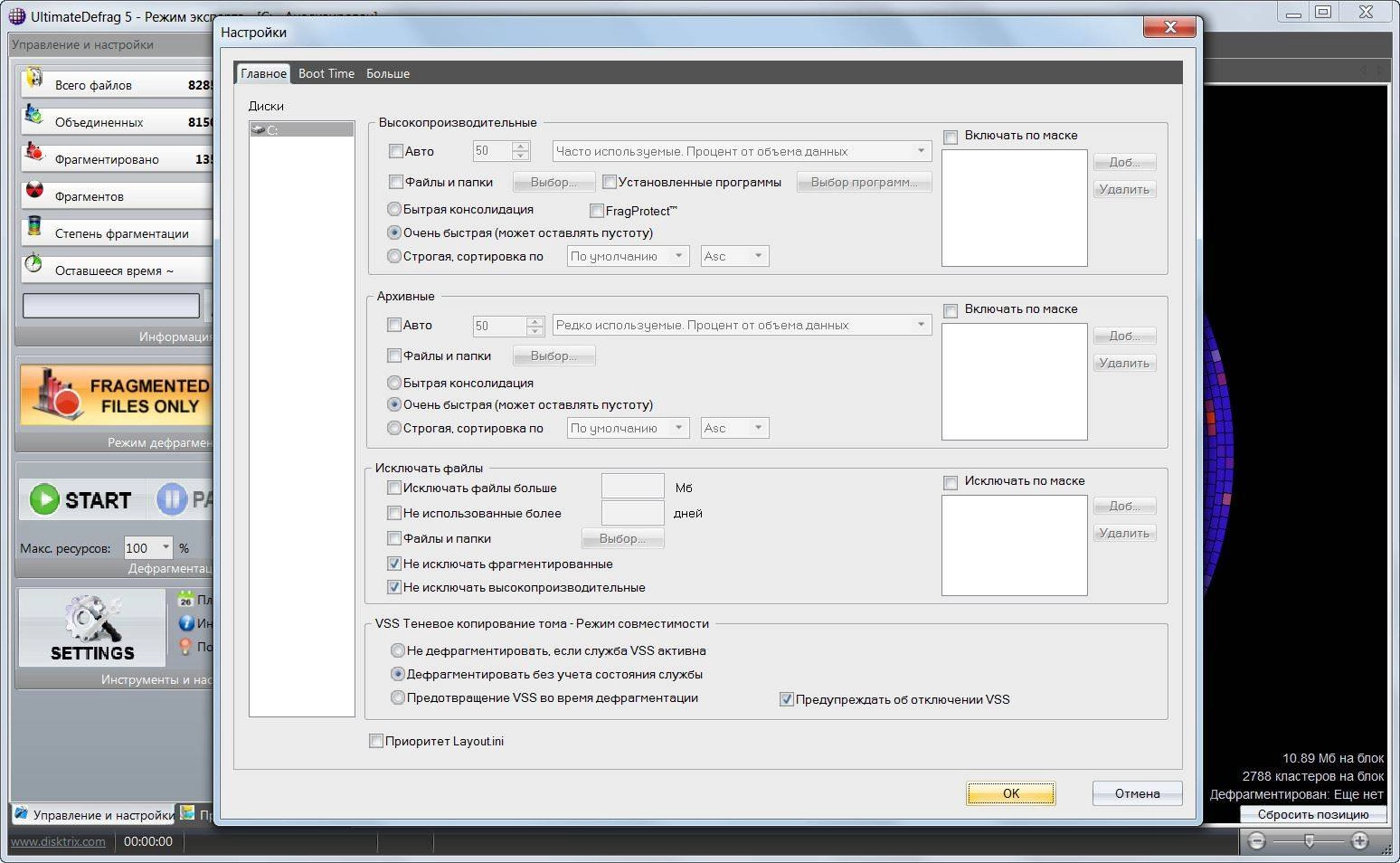Select Быстрая консолидация in Архивные
The height and width of the screenshot is (863, 1400).
[394, 383]
